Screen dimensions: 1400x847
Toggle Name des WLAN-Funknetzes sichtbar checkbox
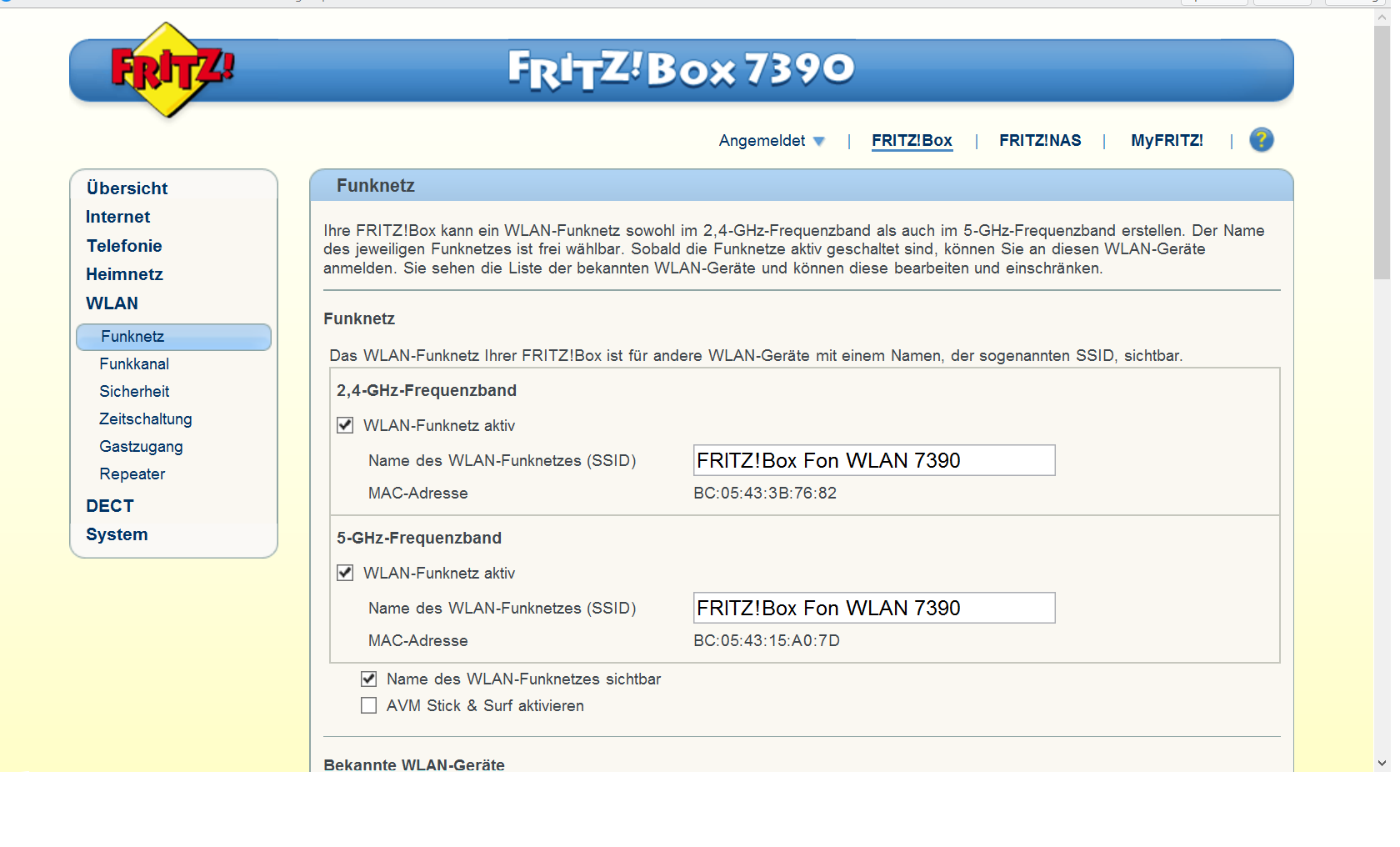368,679
